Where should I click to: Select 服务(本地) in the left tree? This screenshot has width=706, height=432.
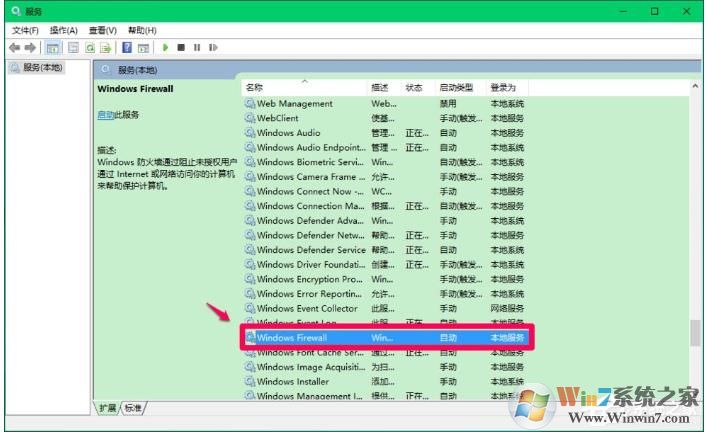tap(42, 68)
